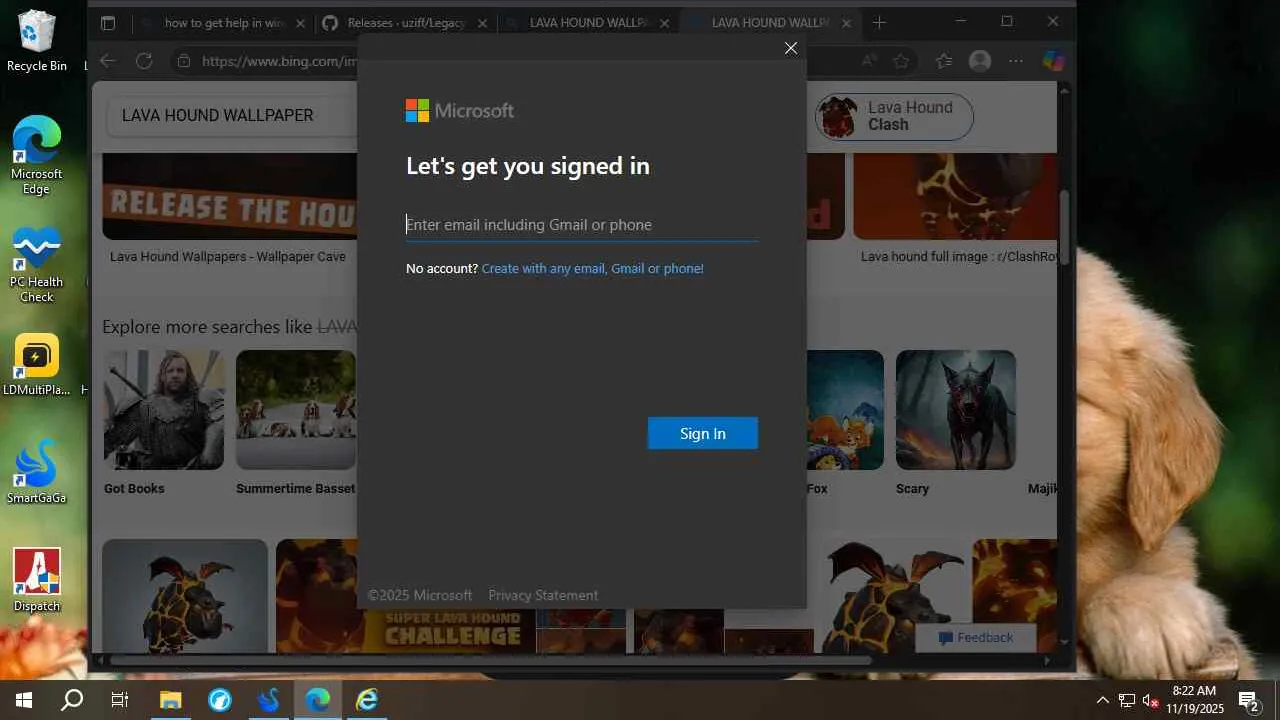Click the Feedback button on Bing
The image size is (1280, 720).
(975, 638)
